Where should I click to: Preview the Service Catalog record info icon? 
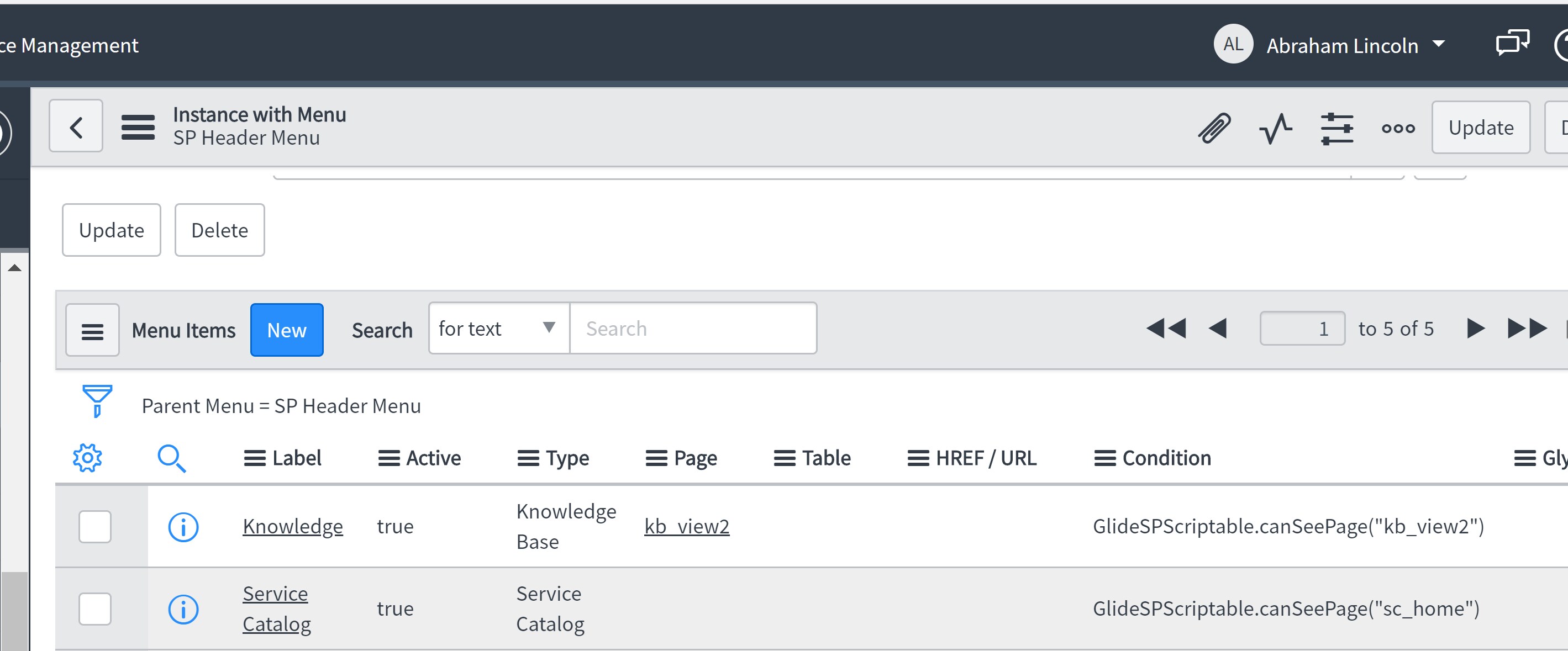[183, 609]
